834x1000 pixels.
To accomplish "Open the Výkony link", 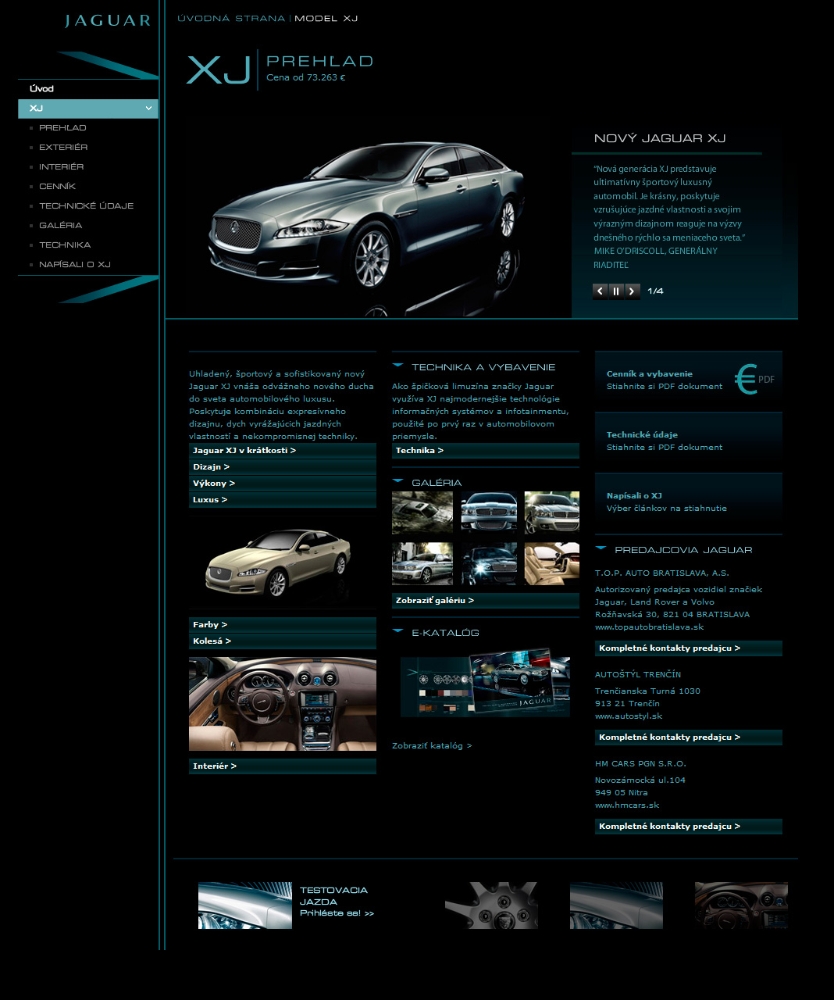I will (x=282, y=483).
